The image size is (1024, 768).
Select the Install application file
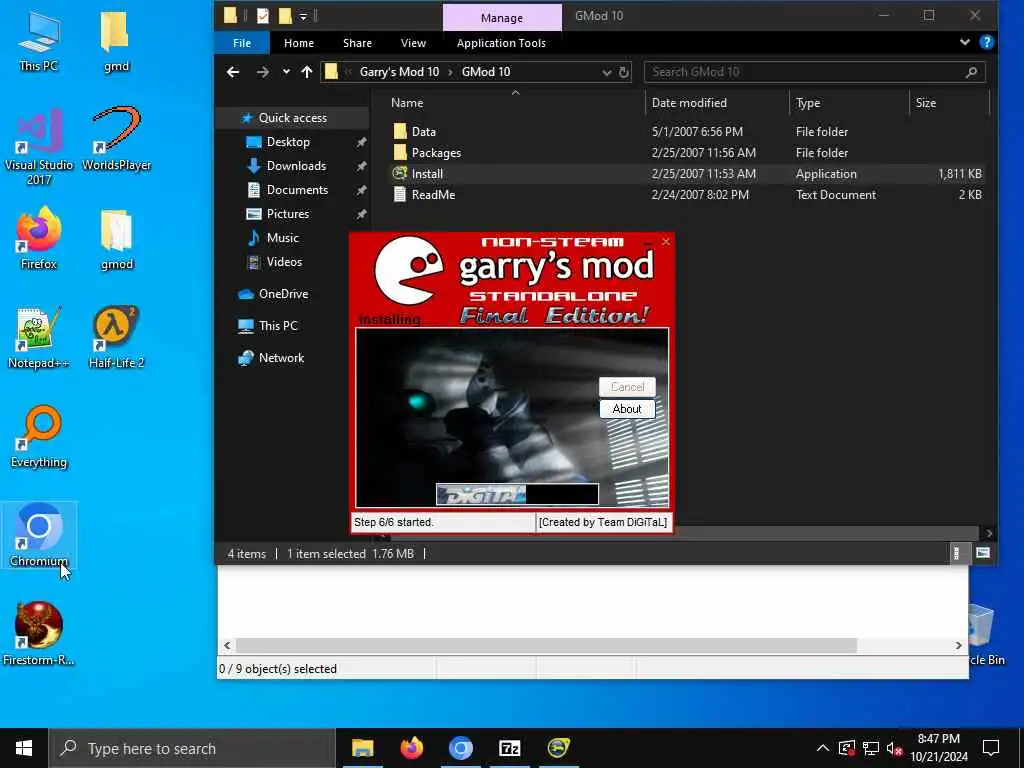point(427,174)
